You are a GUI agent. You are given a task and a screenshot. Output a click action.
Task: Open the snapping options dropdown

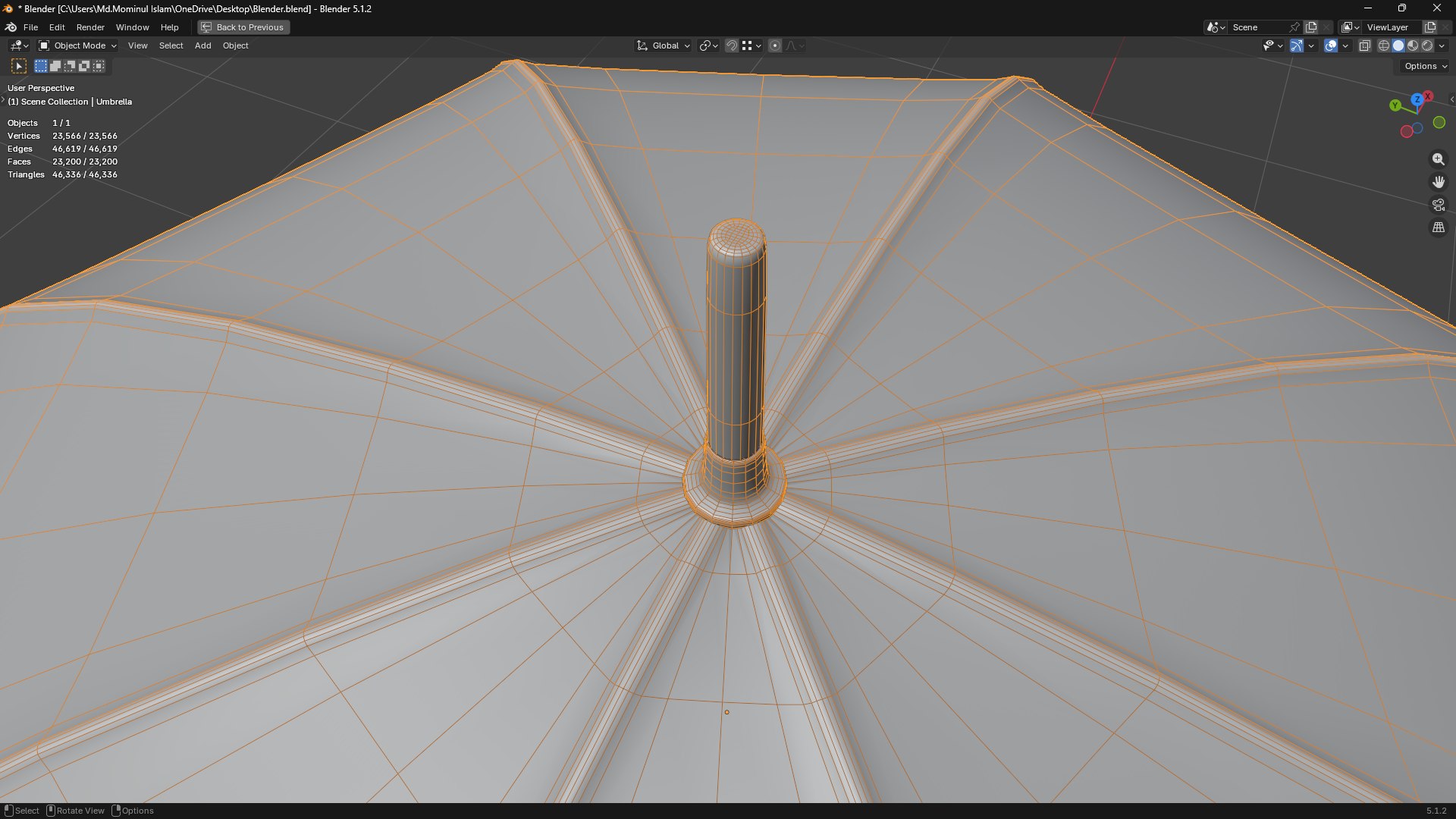pyautogui.click(x=752, y=45)
